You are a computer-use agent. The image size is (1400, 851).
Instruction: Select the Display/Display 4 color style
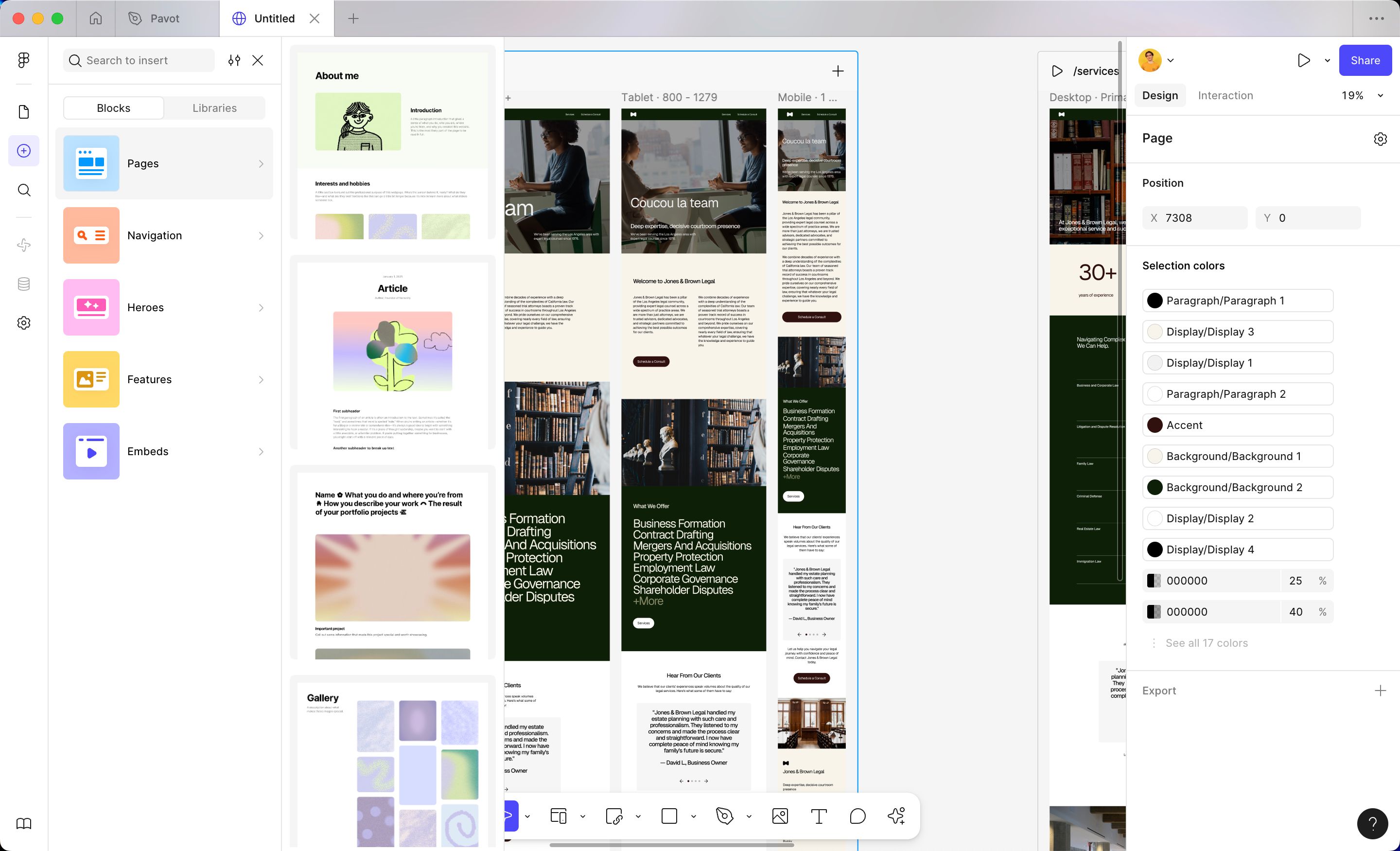pos(1238,550)
